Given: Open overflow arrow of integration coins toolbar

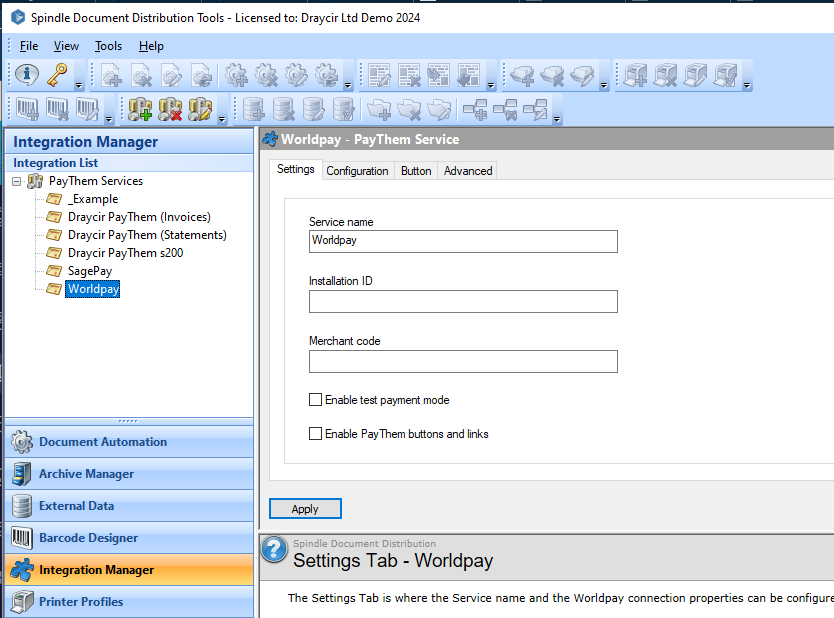Looking at the screenshot, I should pyautogui.click(x=222, y=119).
